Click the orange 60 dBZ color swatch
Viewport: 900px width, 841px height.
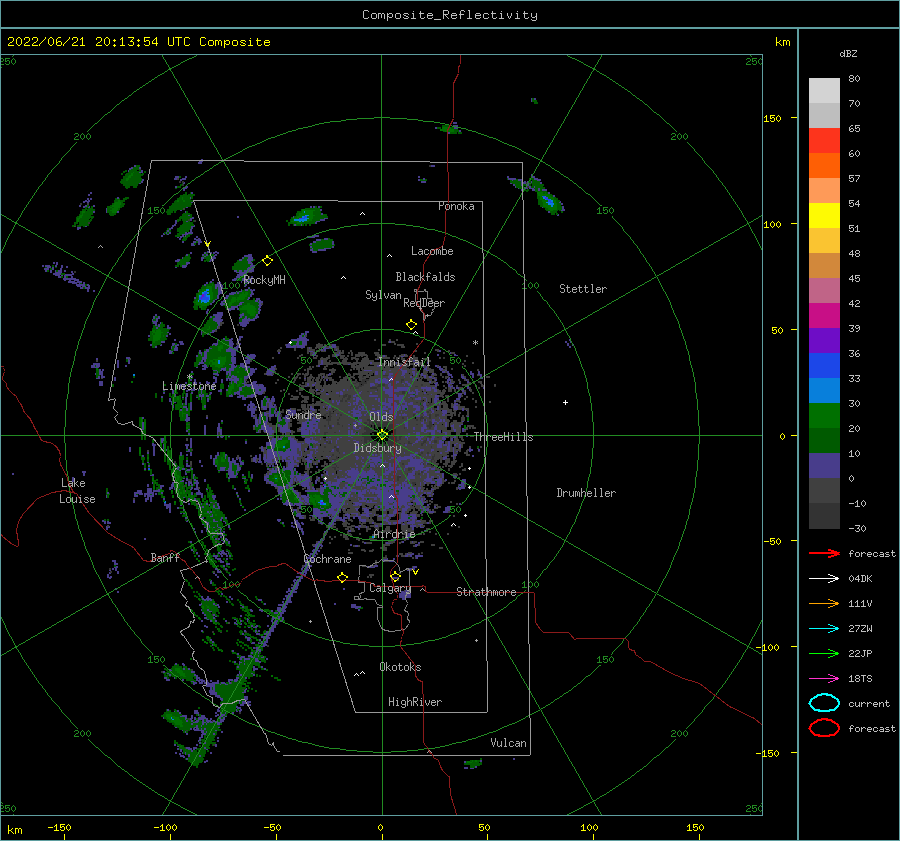coord(824,165)
